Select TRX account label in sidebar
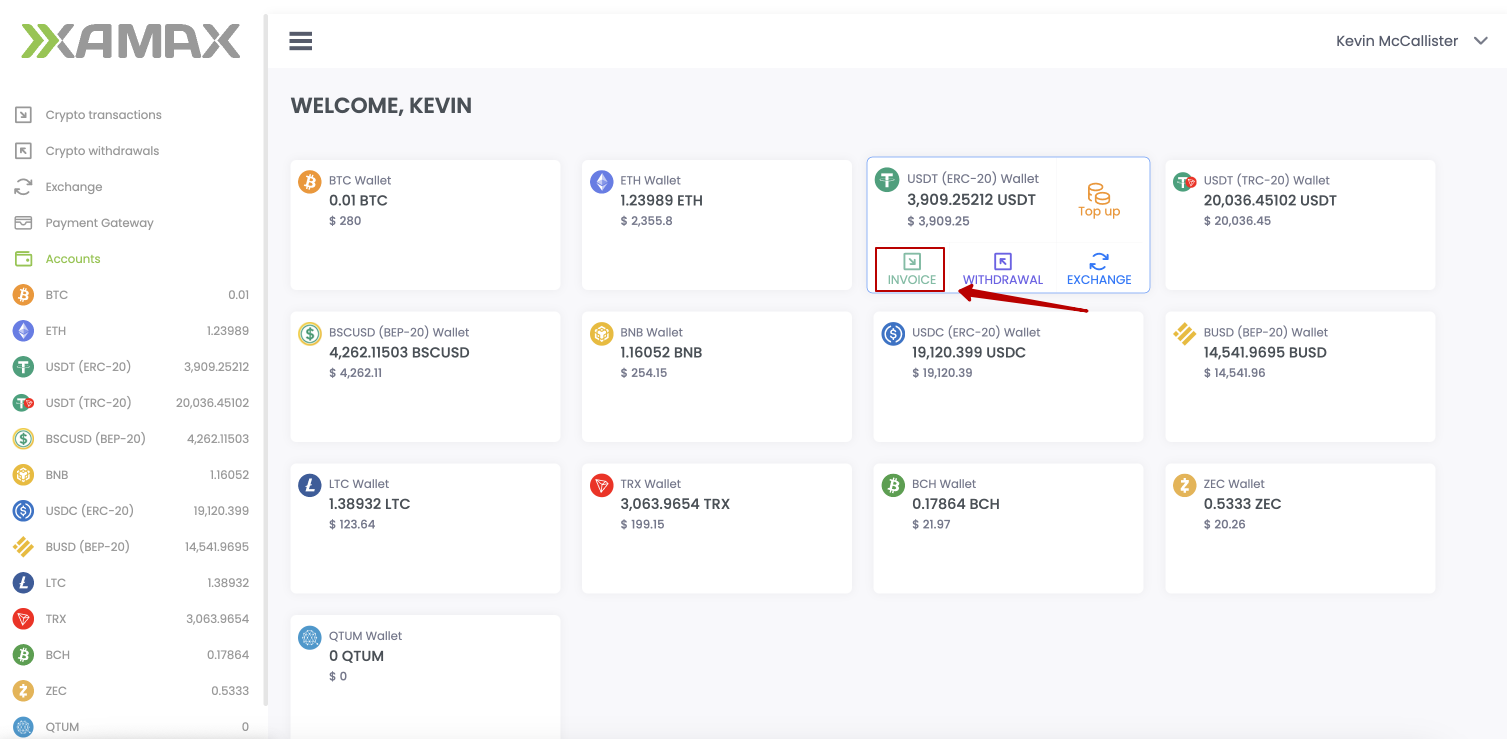Screen dimensions: 1507x739 (56, 619)
